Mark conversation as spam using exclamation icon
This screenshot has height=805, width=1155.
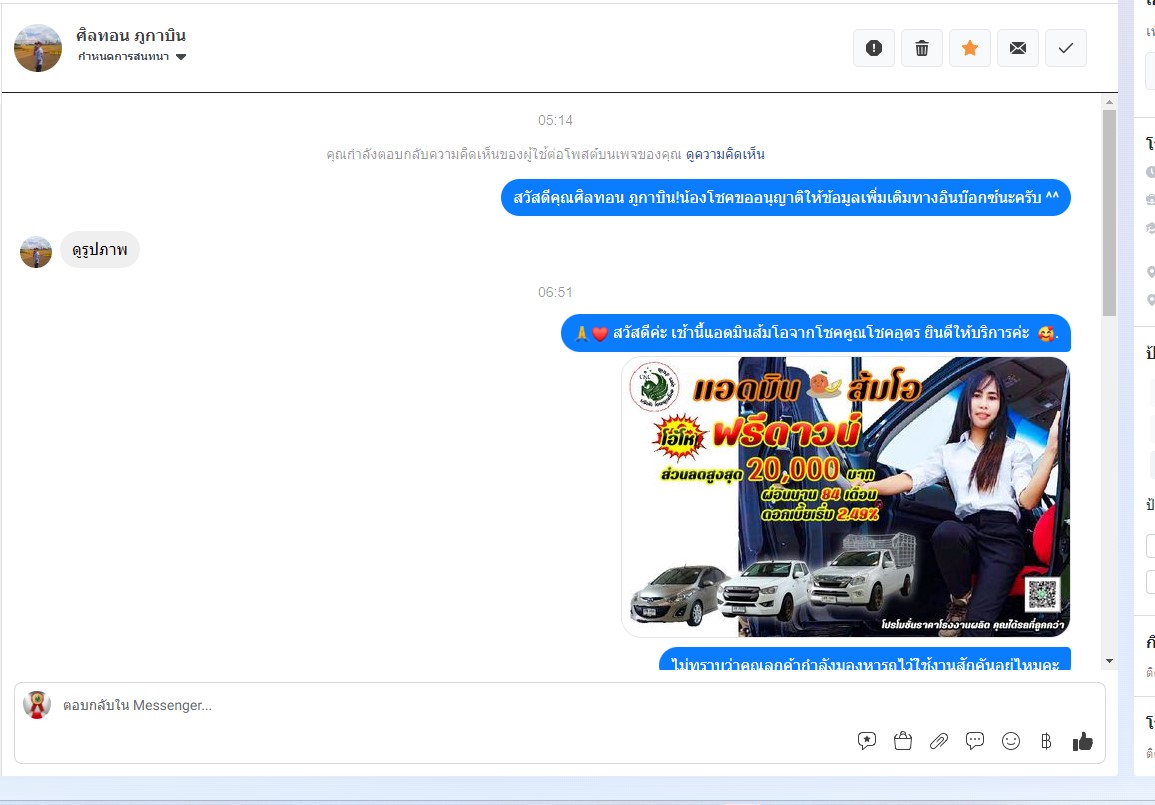(x=873, y=48)
